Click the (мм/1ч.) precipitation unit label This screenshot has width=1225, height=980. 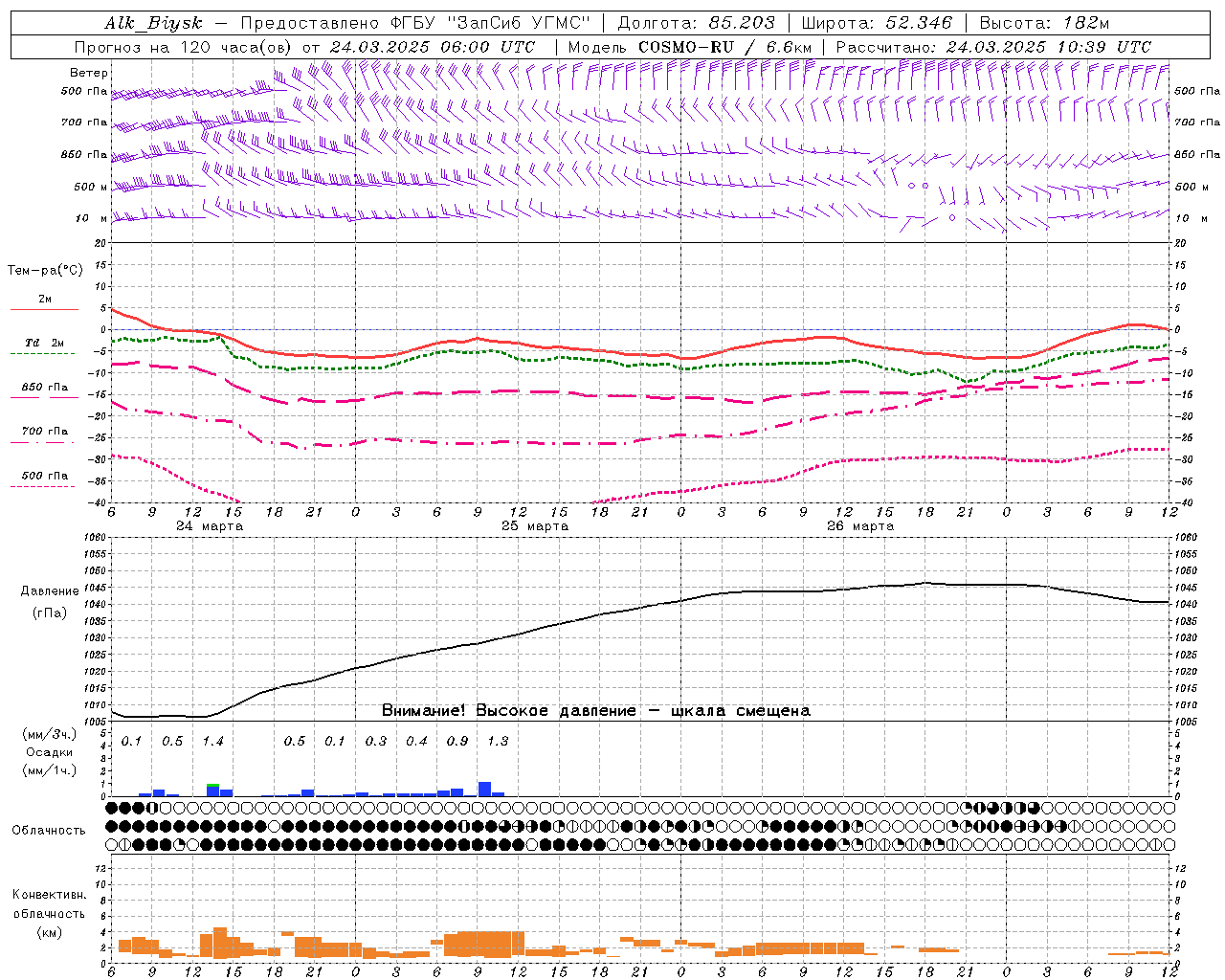(50, 769)
